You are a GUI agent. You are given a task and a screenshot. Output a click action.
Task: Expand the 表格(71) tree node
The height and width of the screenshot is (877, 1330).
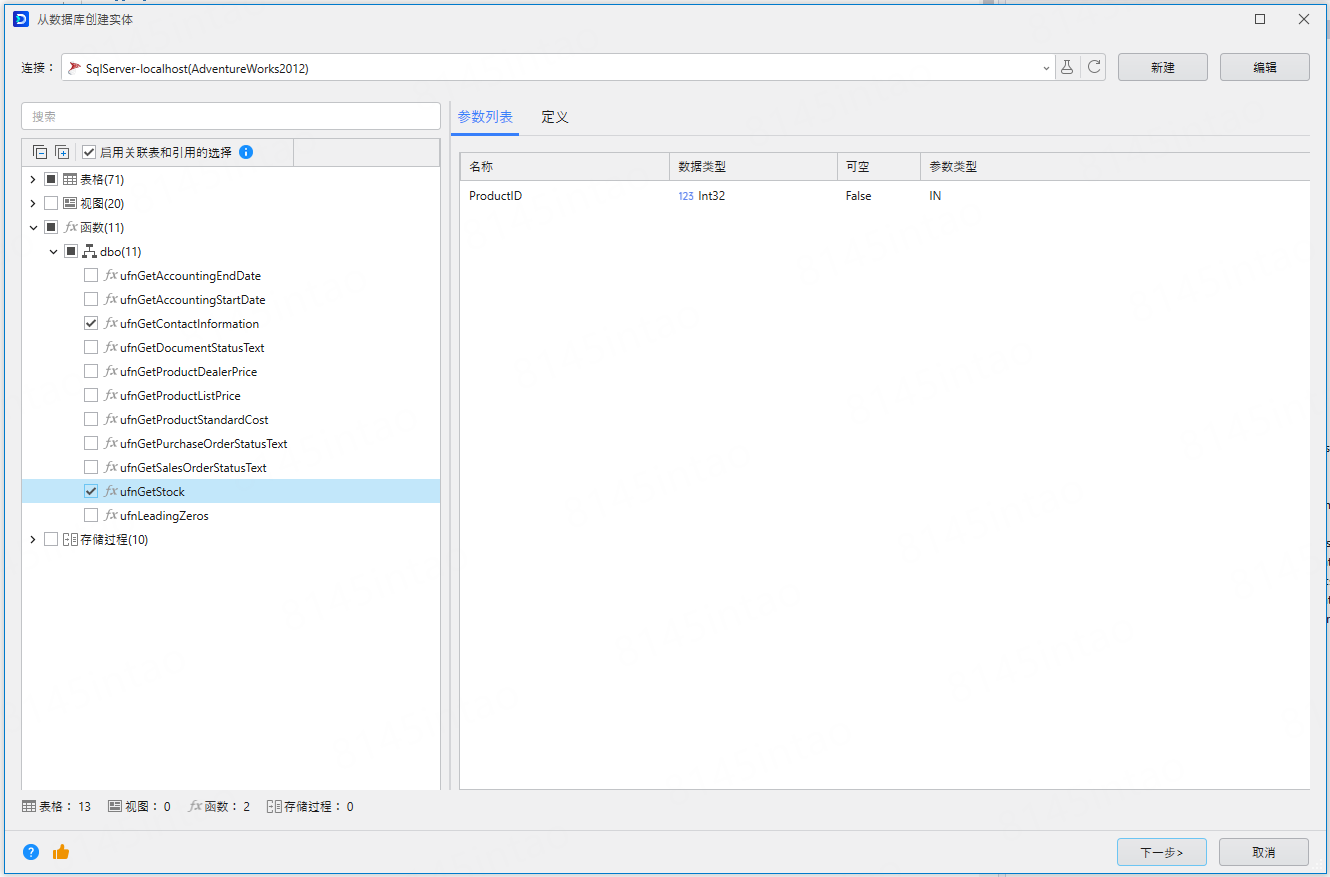tap(33, 180)
